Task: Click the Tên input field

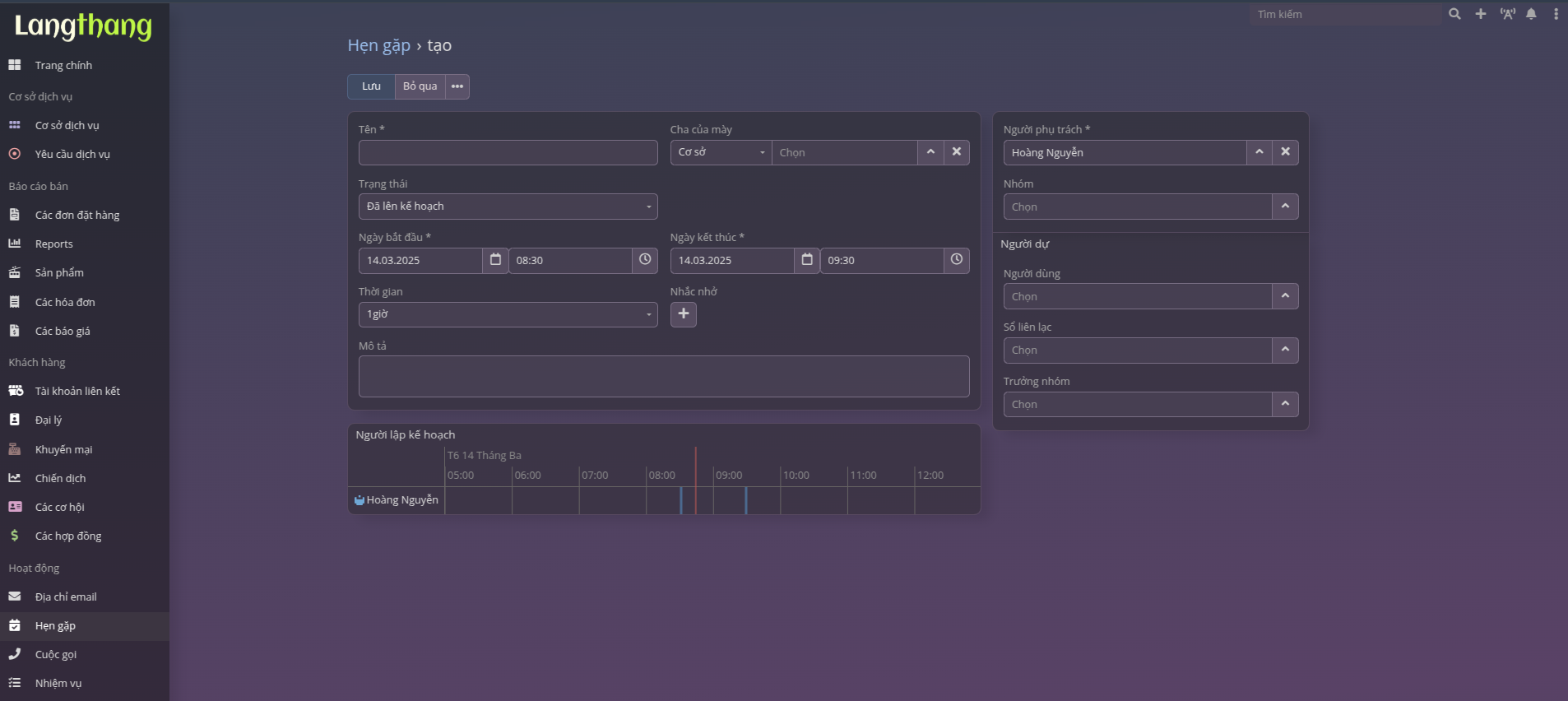Action: (x=508, y=152)
